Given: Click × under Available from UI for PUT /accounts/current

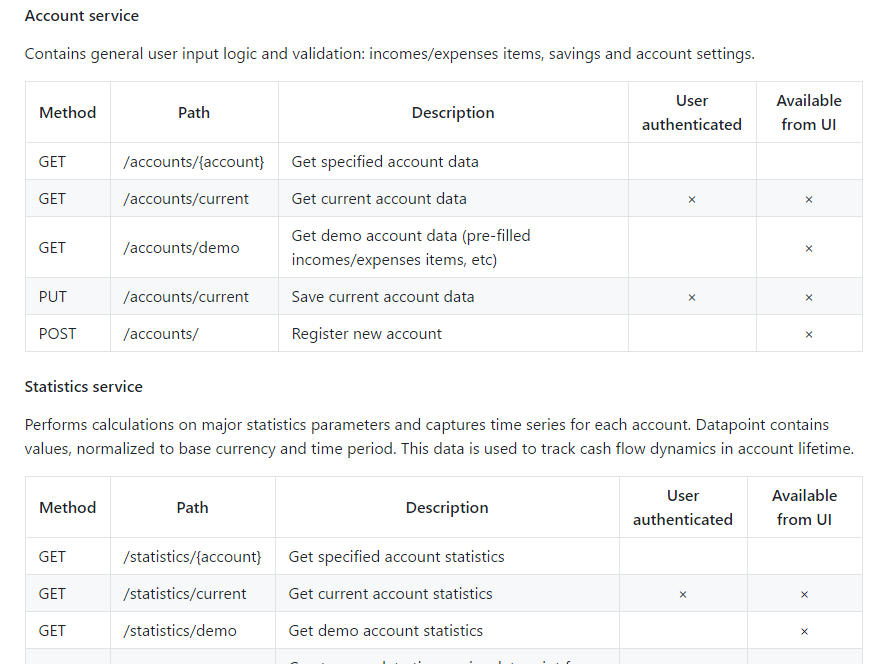Looking at the screenshot, I should click(x=808, y=298).
